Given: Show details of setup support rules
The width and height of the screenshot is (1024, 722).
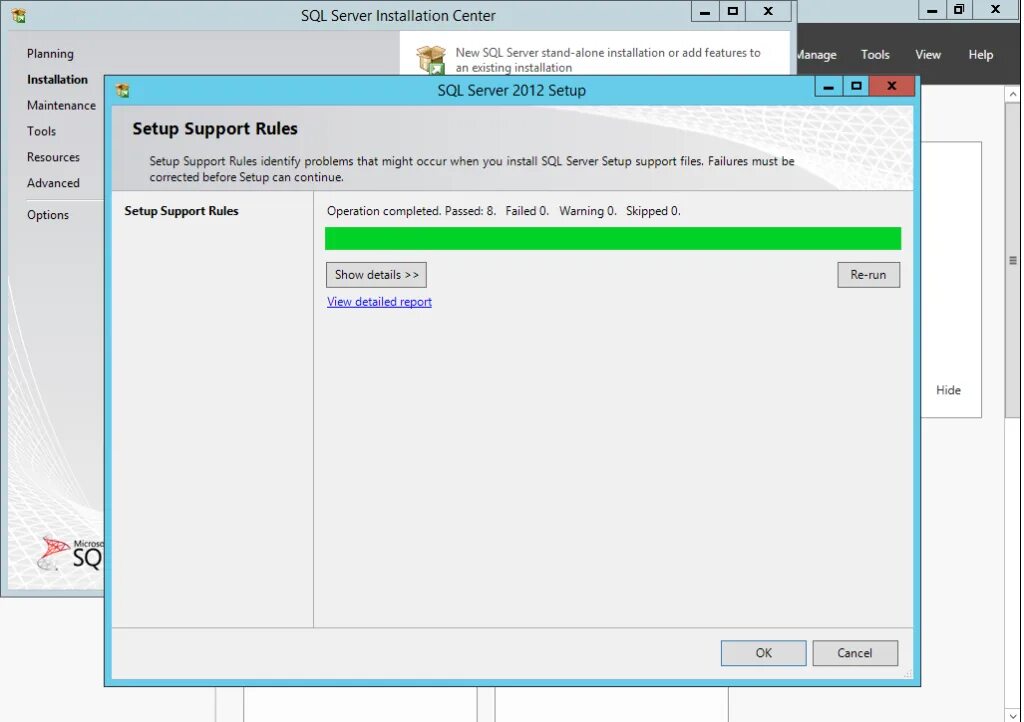Looking at the screenshot, I should (x=376, y=275).
